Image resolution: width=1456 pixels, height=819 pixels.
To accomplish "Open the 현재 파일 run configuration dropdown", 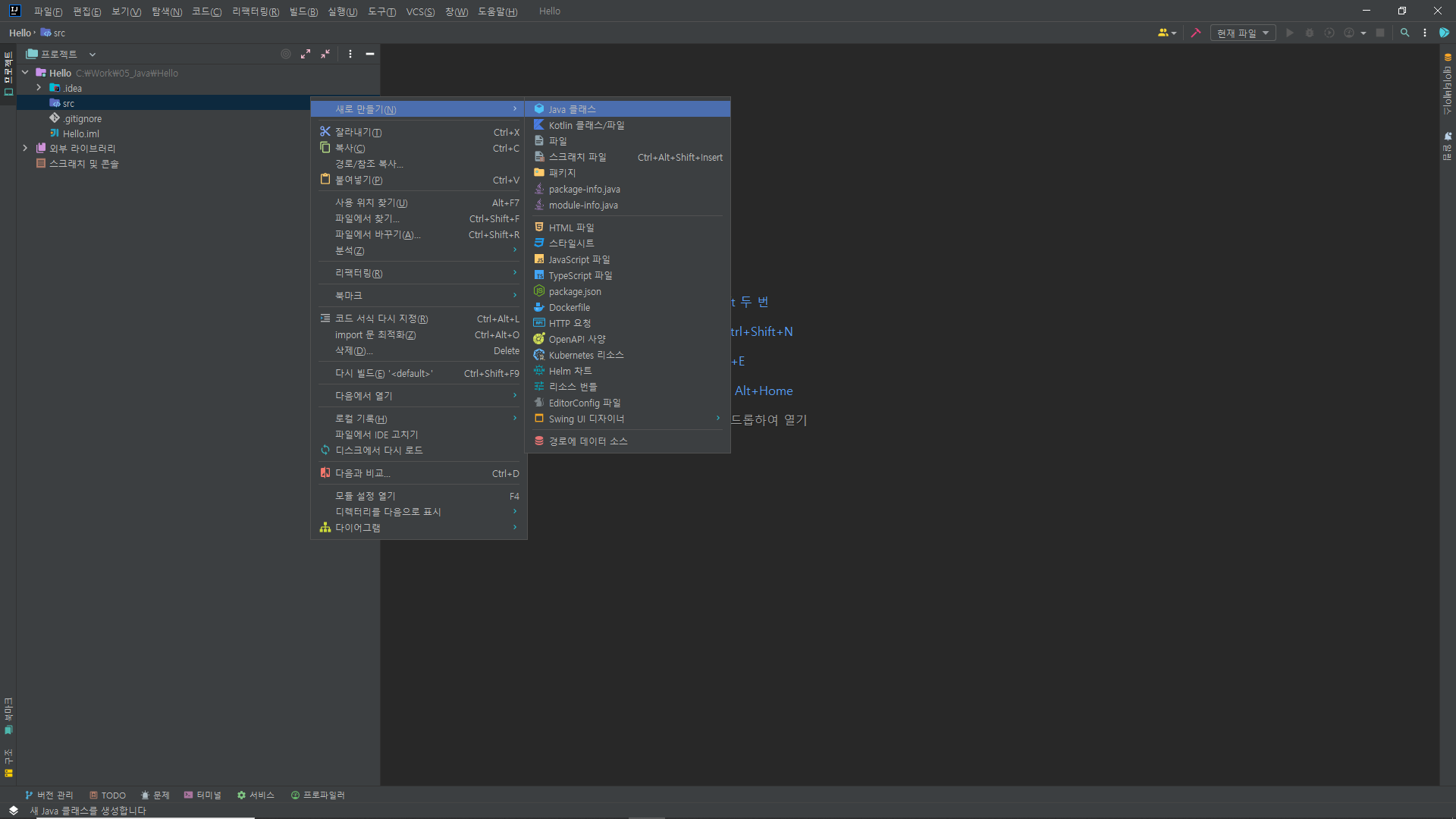I will 1242,33.
